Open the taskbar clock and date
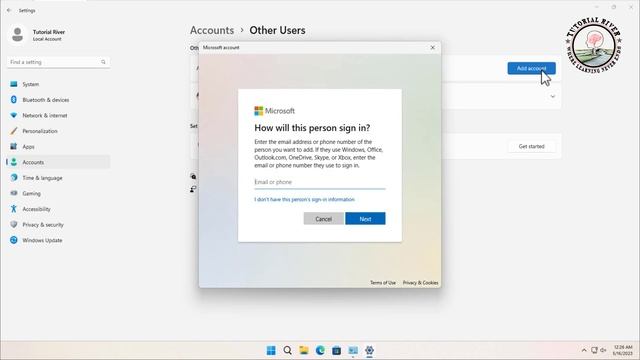This screenshot has height=360, width=640. [x=622, y=350]
